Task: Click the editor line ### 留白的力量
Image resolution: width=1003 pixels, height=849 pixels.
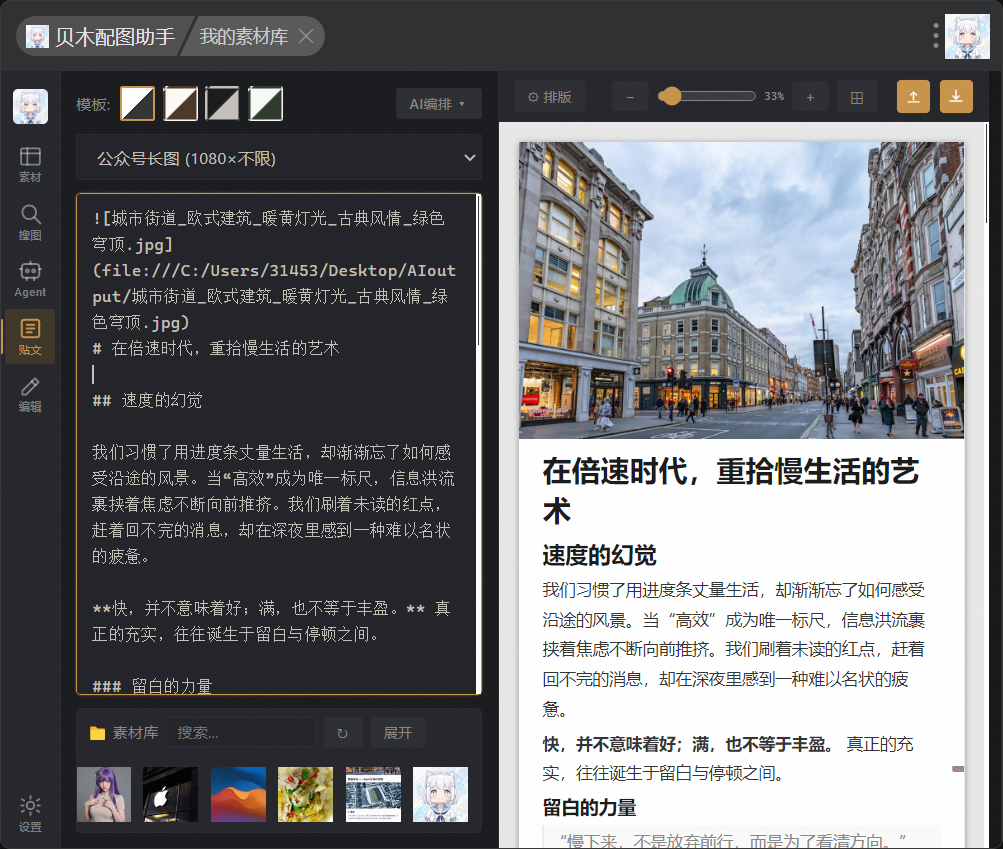Action: tap(152, 686)
